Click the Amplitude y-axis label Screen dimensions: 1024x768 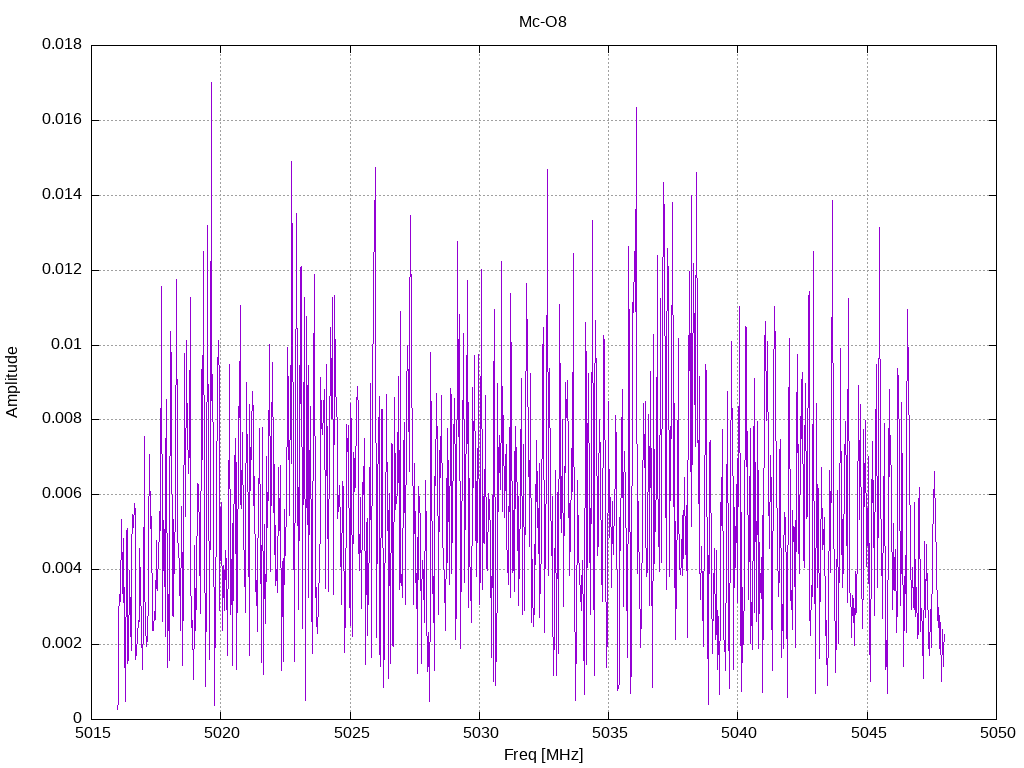click(12, 382)
